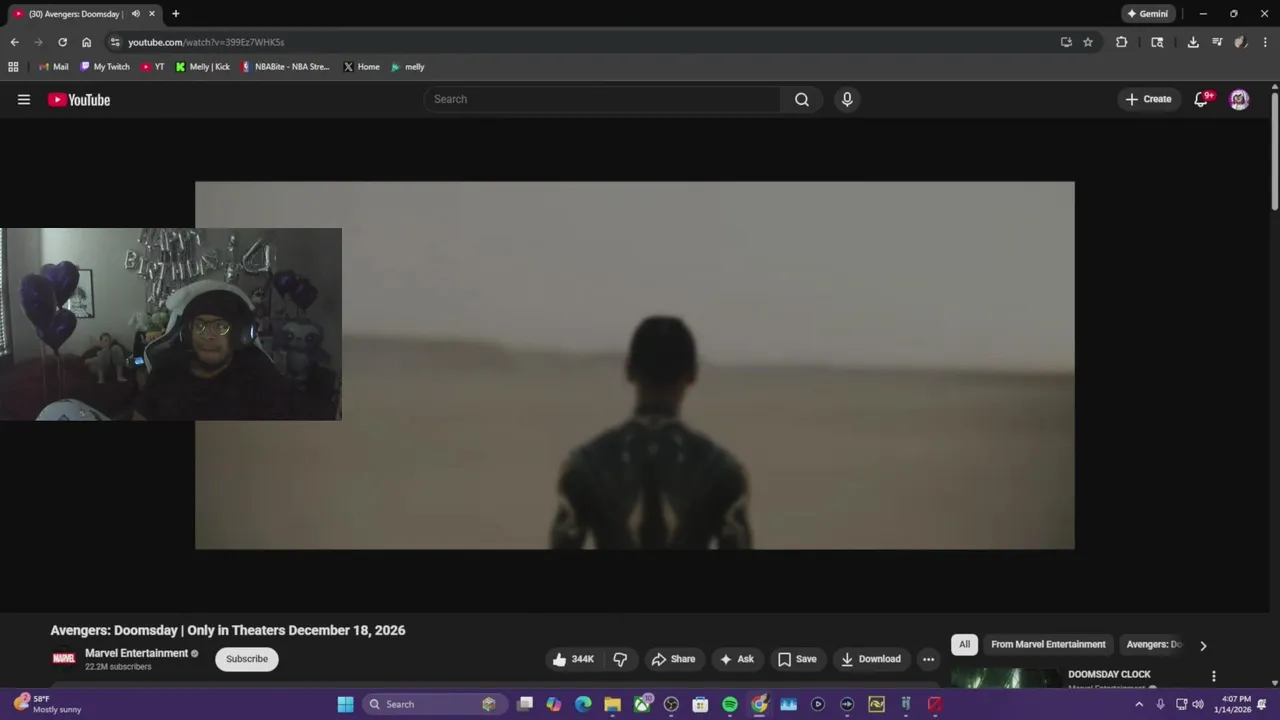Download the video

(x=871, y=659)
